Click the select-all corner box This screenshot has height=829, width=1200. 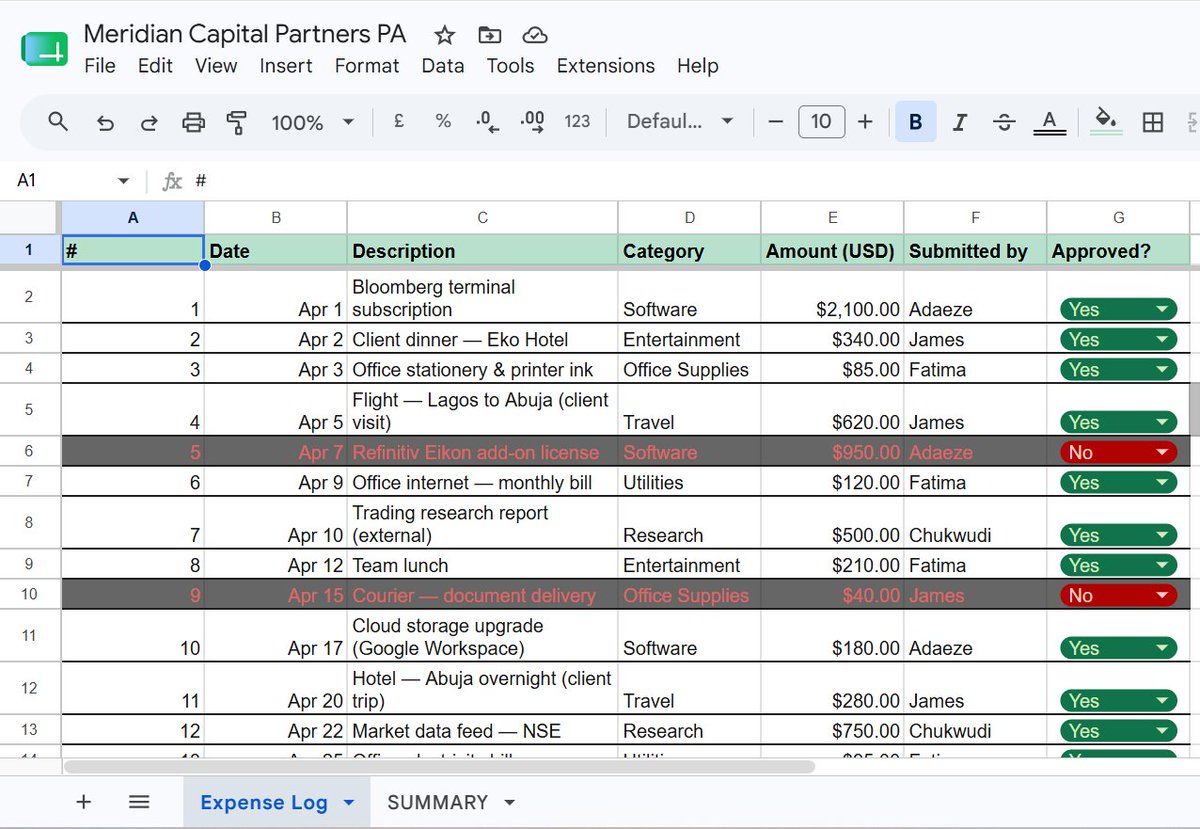pyautogui.click(x=30, y=217)
